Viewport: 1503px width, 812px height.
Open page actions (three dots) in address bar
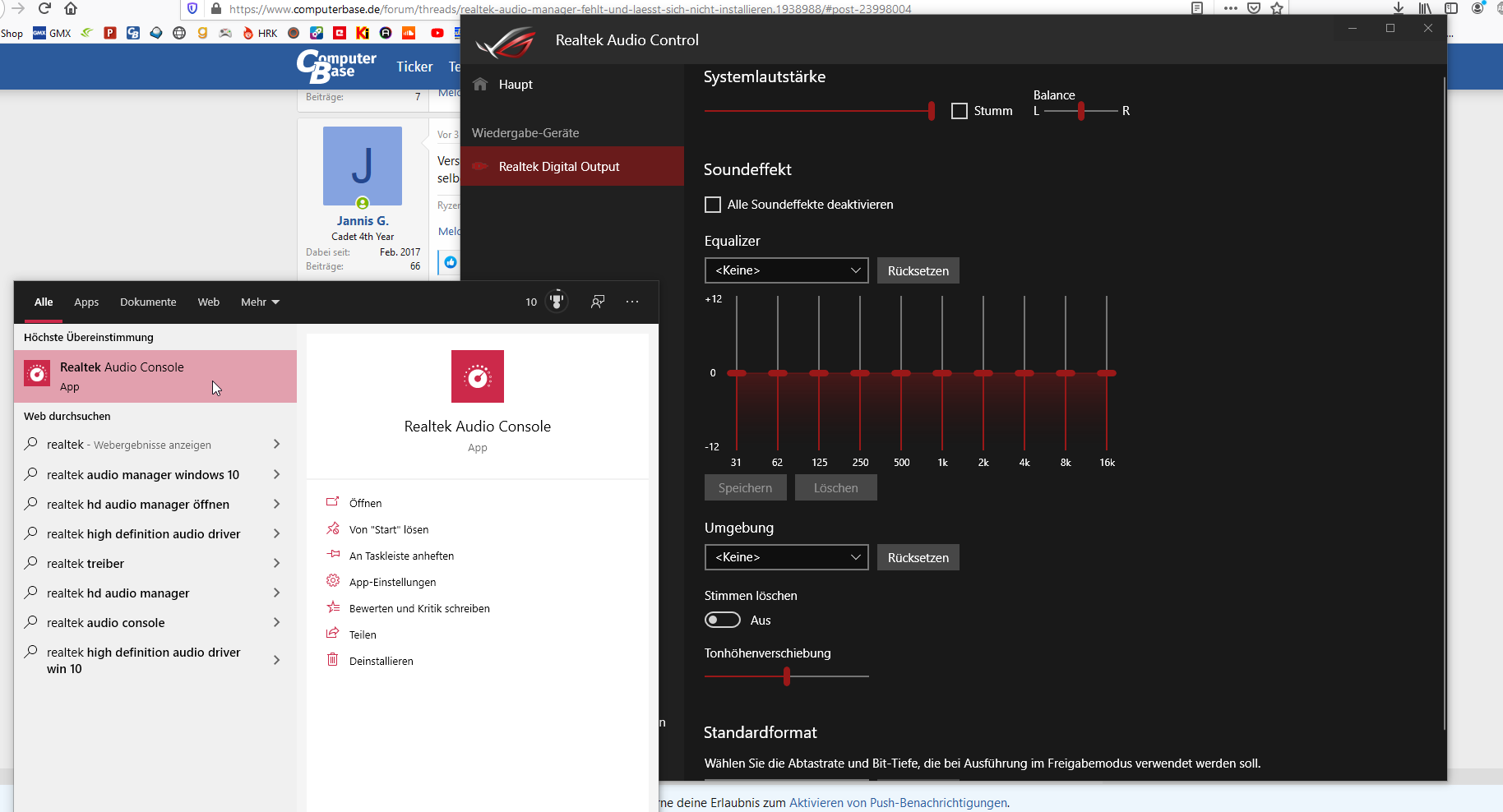tap(1231, 8)
